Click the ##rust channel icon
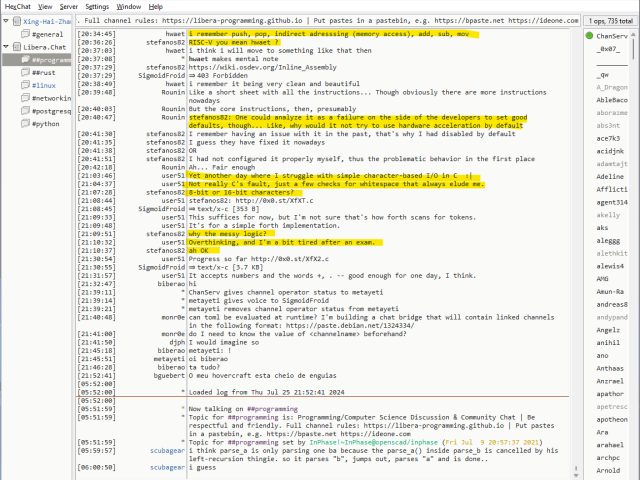 [24, 73]
